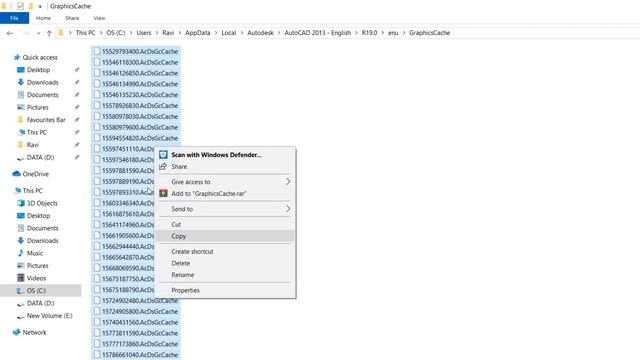Choose Properties from the context menu

click(x=225, y=290)
